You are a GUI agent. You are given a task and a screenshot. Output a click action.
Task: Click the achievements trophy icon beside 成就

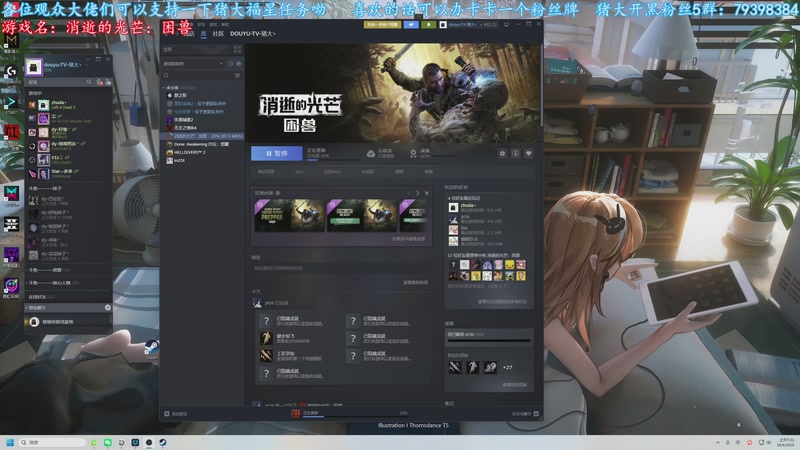pyautogui.click(x=413, y=153)
